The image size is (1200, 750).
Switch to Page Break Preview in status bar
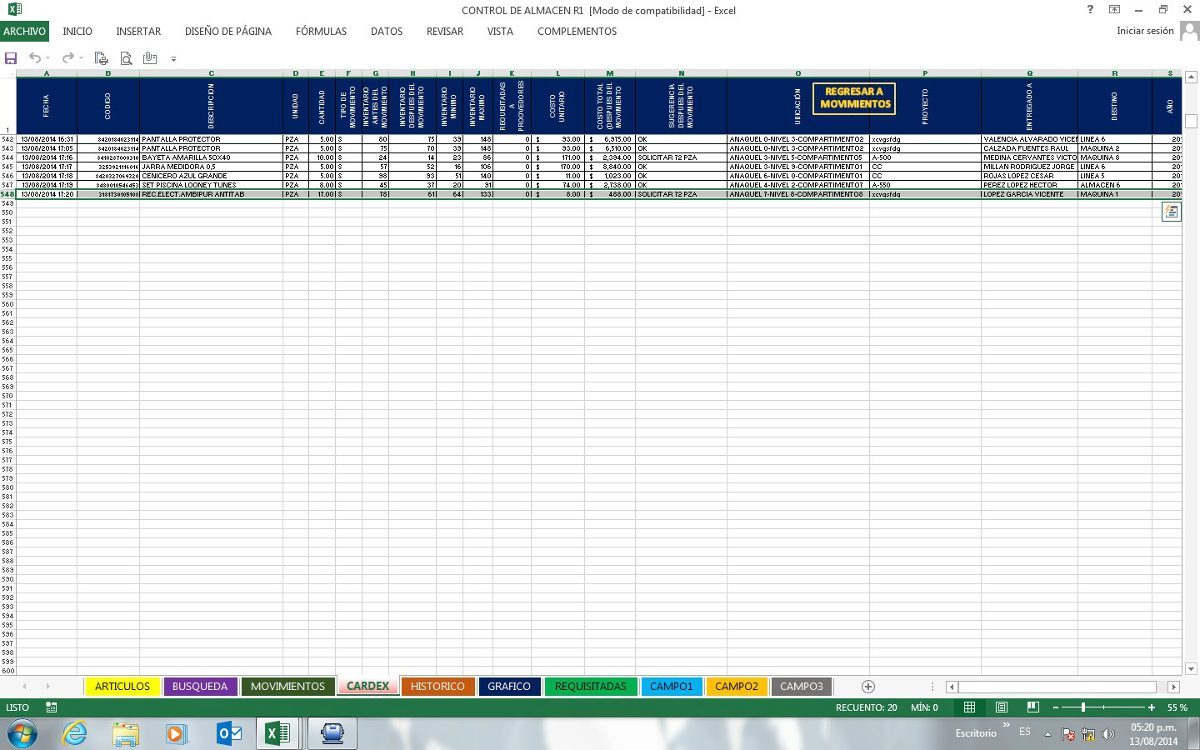tap(1033, 707)
